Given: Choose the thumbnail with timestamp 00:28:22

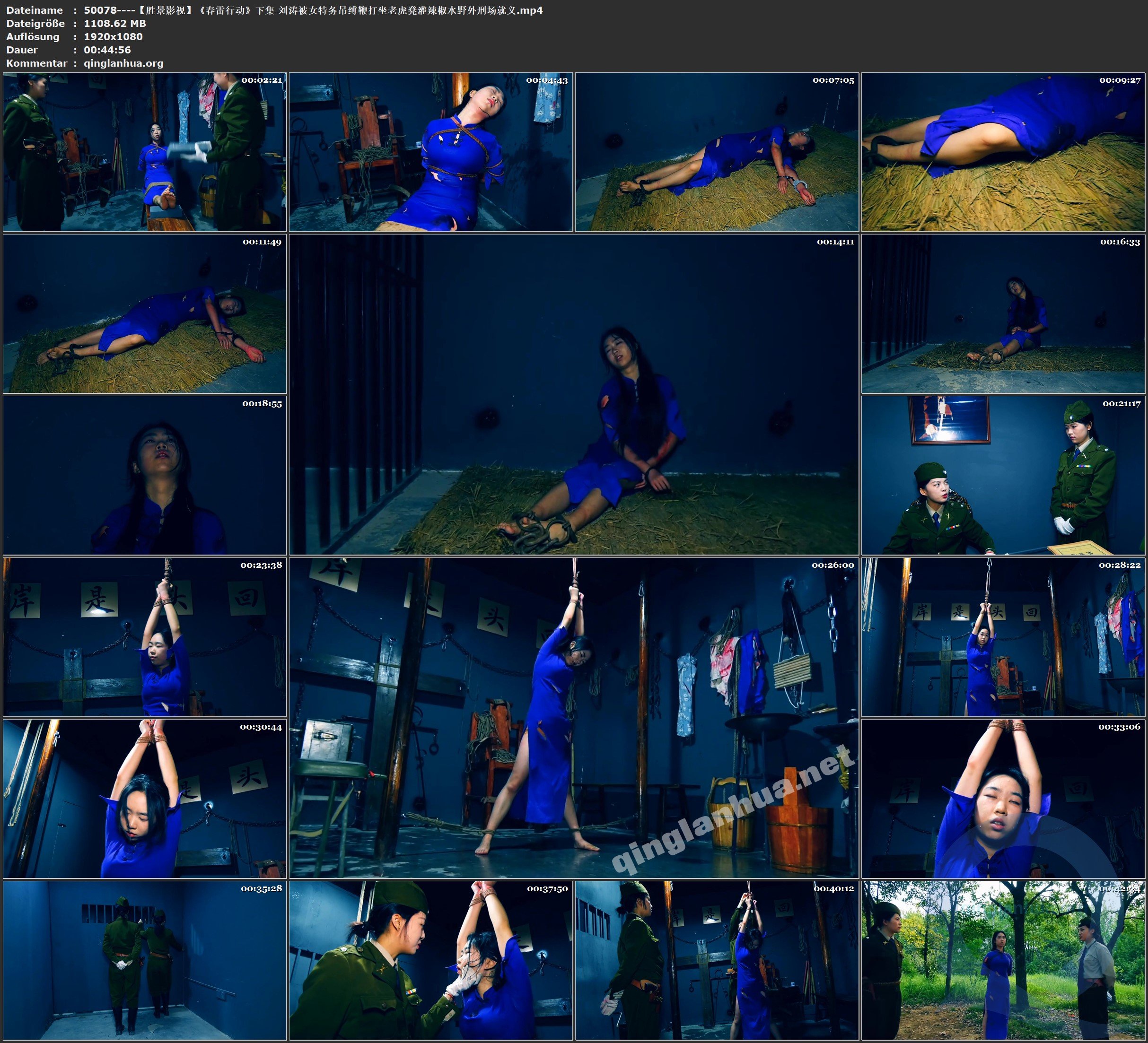Looking at the screenshot, I should tap(1003, 637).
